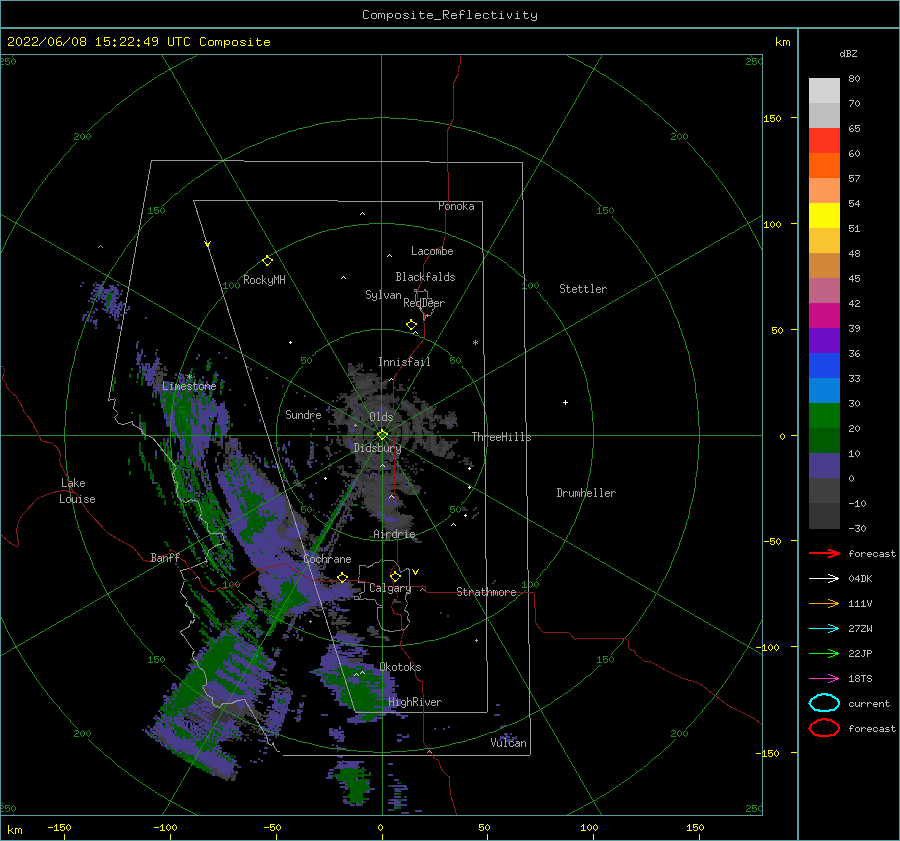Click the dBZ legend heading
This screenshot has width=900, height=841.
coord(848,53)
